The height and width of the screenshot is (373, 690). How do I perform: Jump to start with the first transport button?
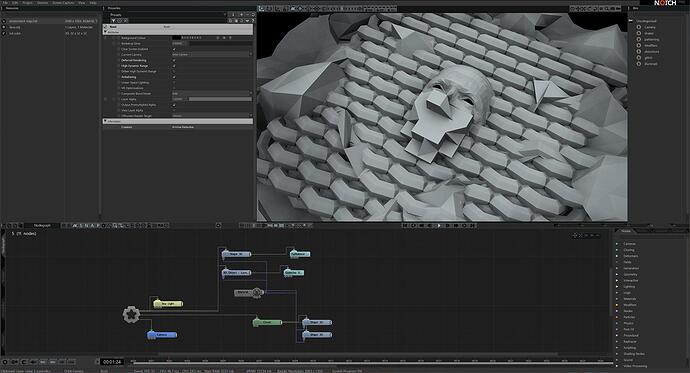(x=405, y=225)
